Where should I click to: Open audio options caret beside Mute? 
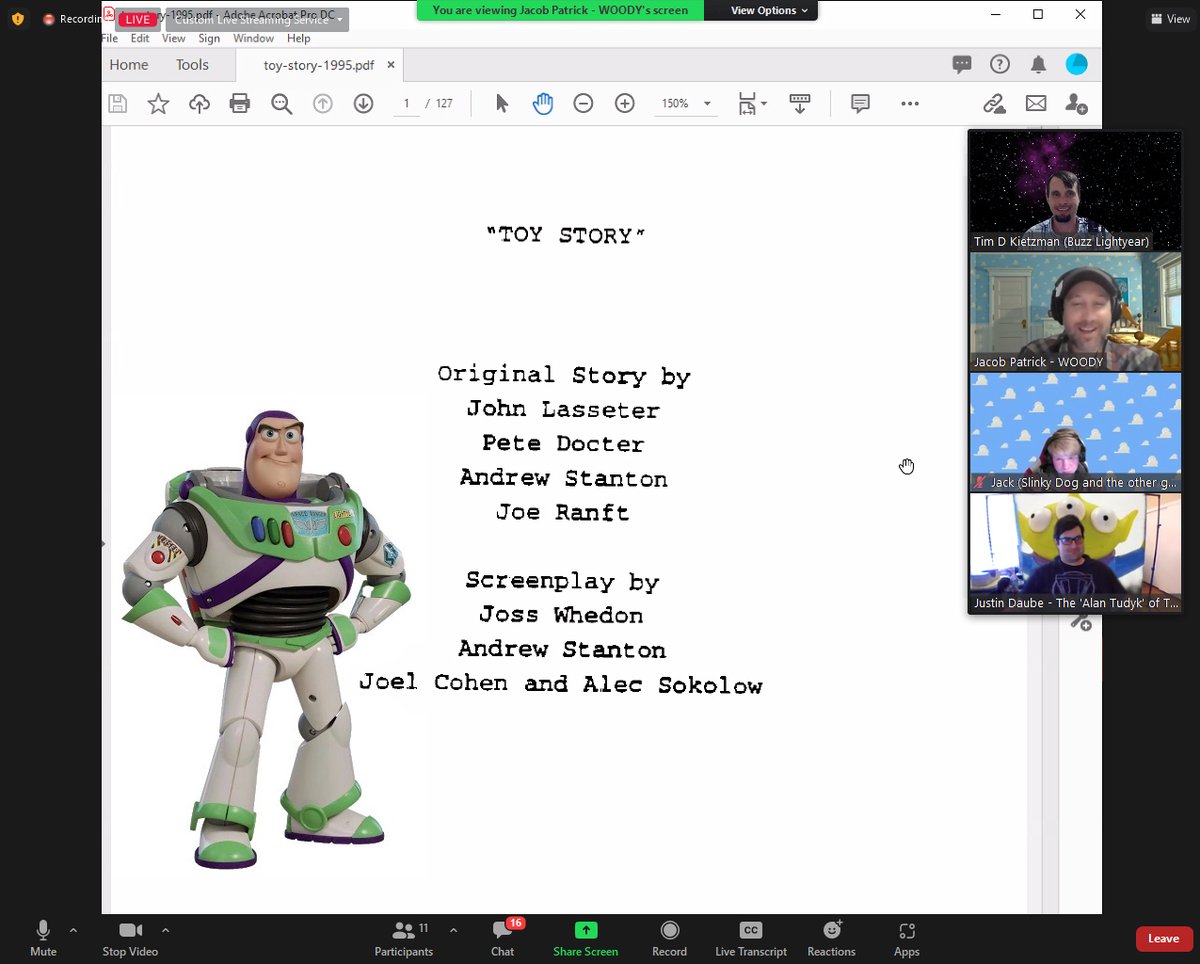tap(73, 930)
